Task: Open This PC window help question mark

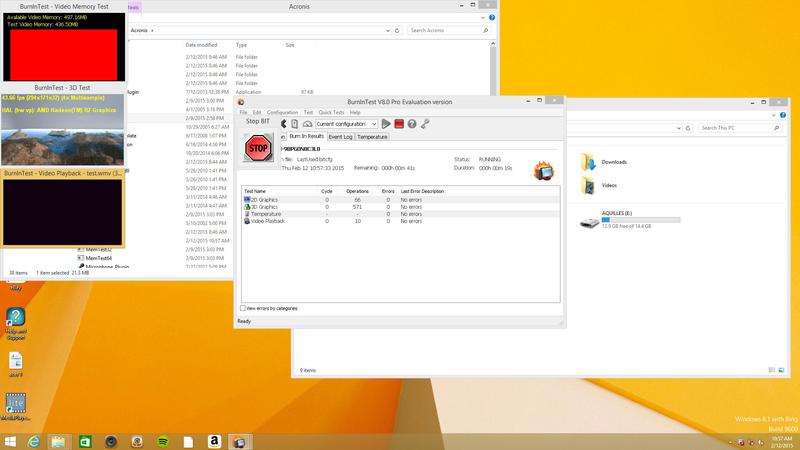Action: 783,115
